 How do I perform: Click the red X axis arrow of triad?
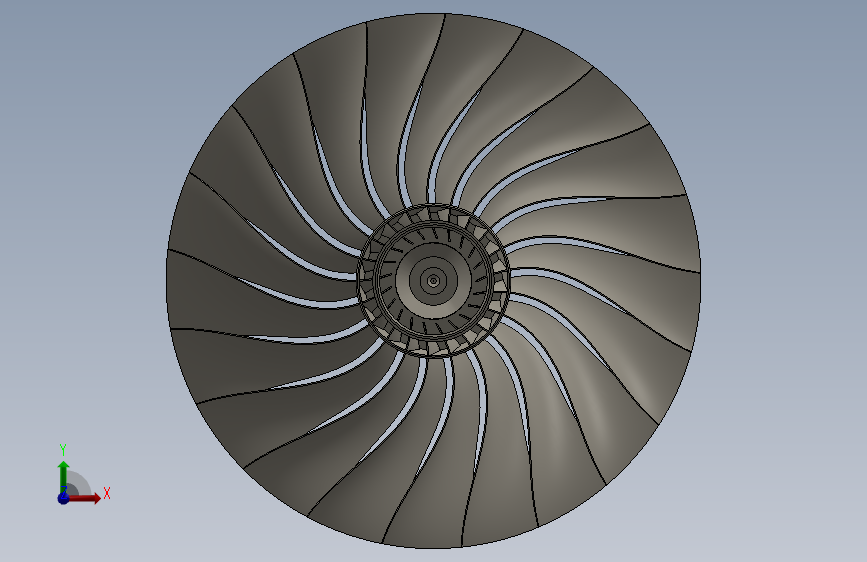(83, 498)
